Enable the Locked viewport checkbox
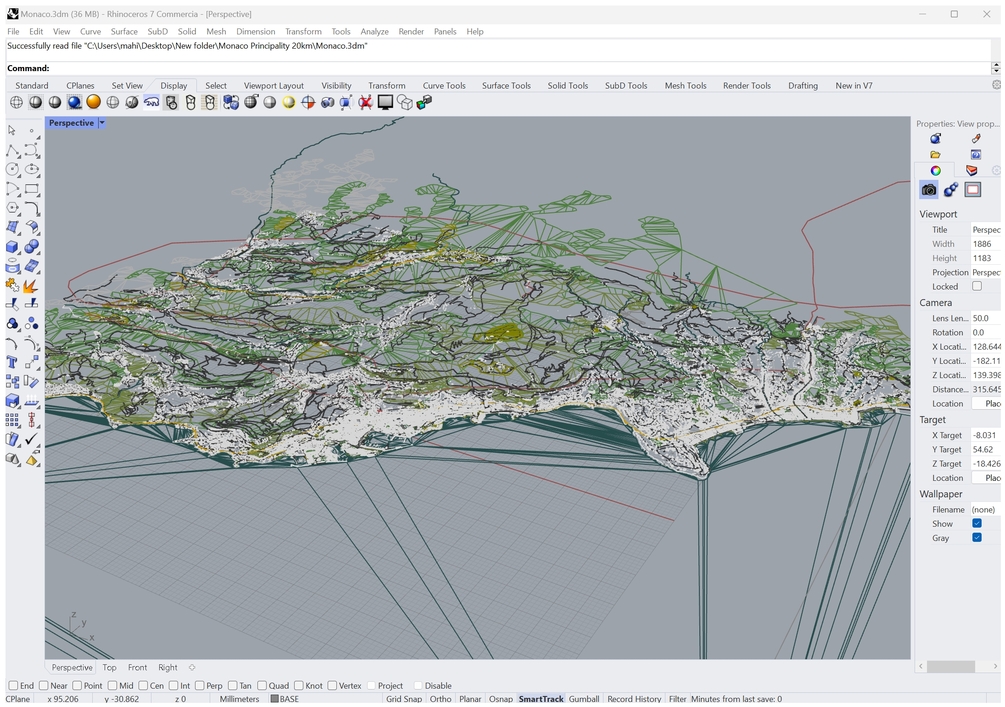Image resolution: width=1005 pixels, height=707 pixels. [x=977, y=287]
